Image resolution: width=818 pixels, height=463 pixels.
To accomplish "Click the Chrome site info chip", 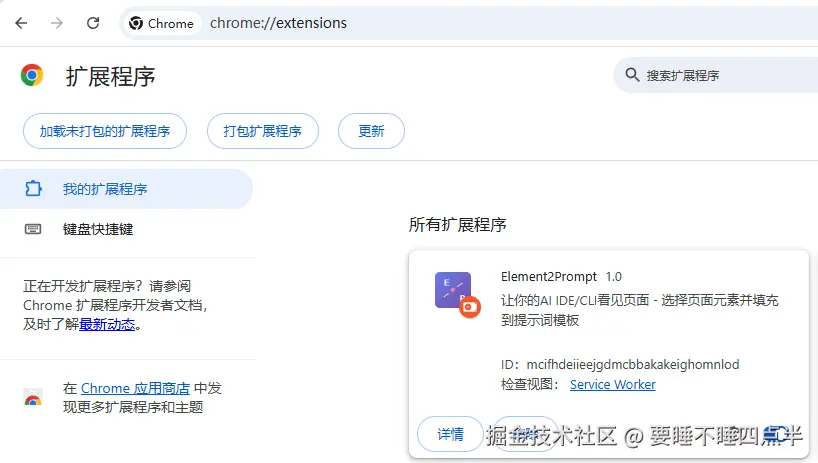I will coord(162,23).
